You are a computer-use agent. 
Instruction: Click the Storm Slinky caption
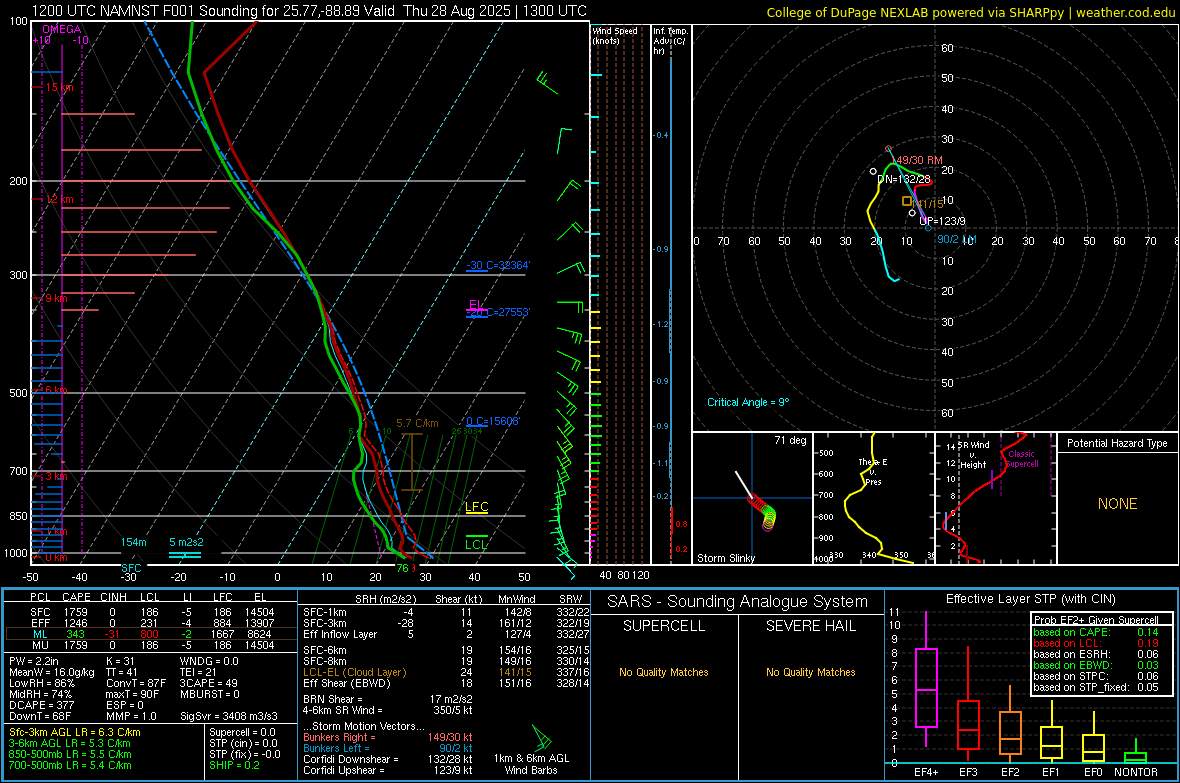(x=725, y=558)
